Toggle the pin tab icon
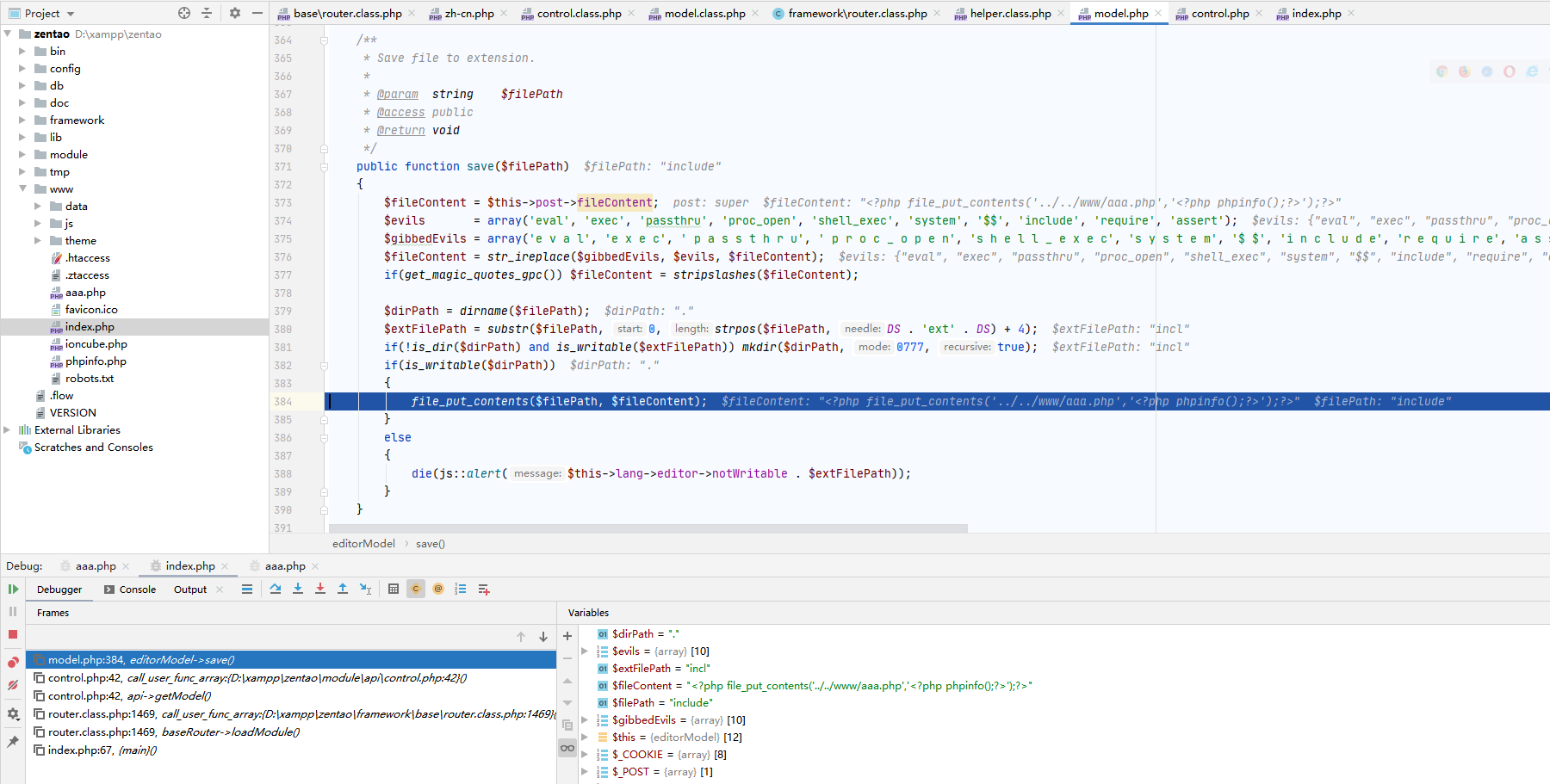Screen dimensions: 1550x784 point(13,742)
